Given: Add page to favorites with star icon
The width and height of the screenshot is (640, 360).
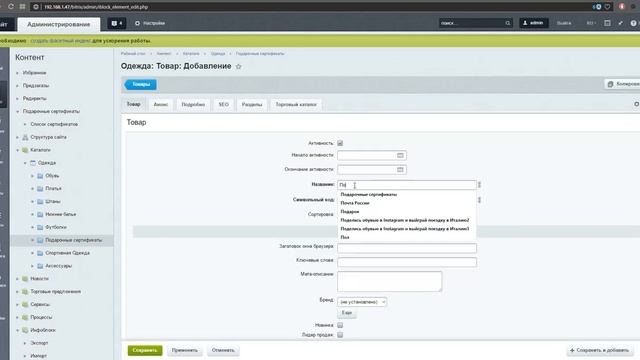Looking at the screenshot, I should tap(238, 66).
